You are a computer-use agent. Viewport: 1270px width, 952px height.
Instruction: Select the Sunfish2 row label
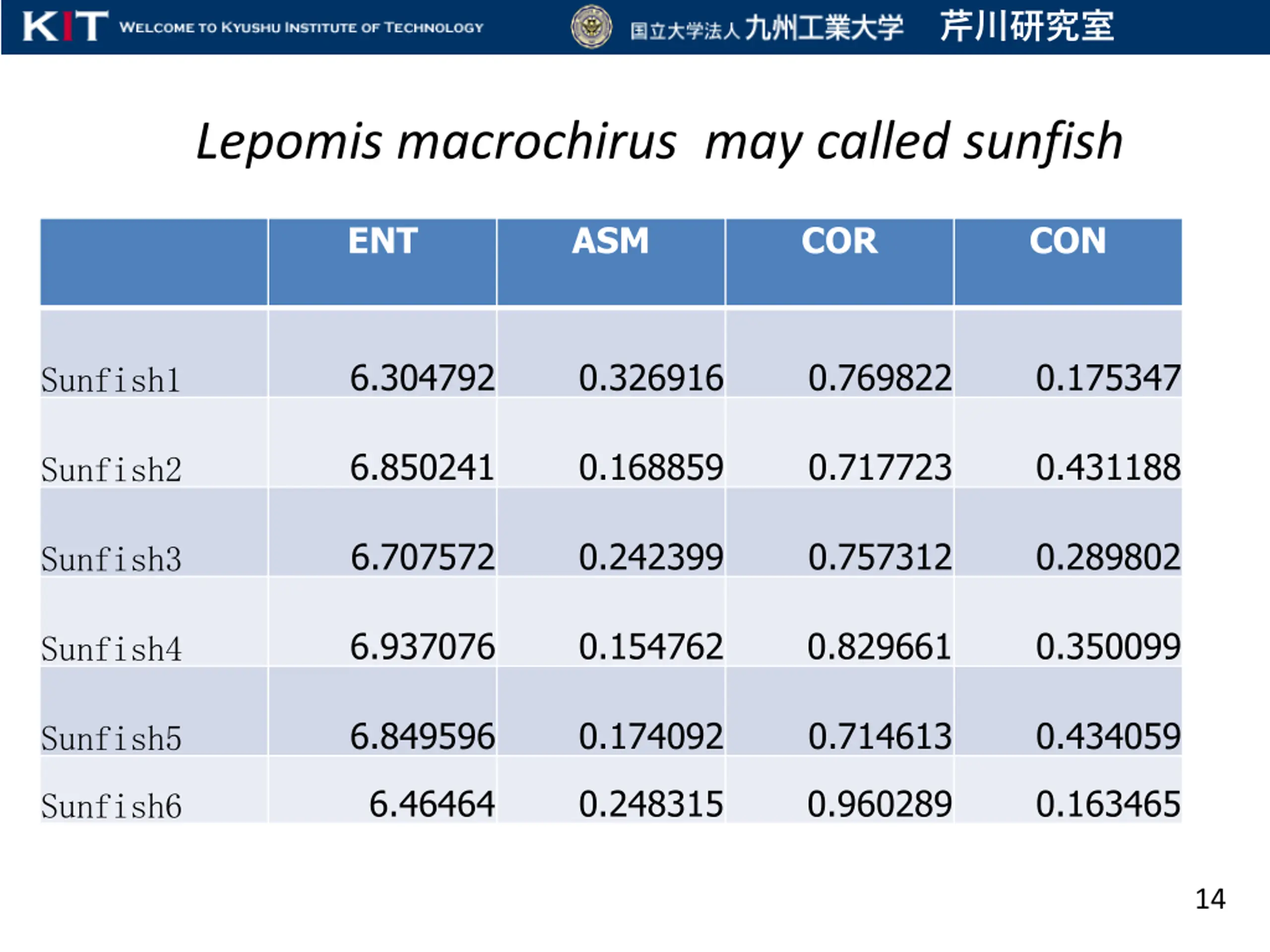(112, 470)
